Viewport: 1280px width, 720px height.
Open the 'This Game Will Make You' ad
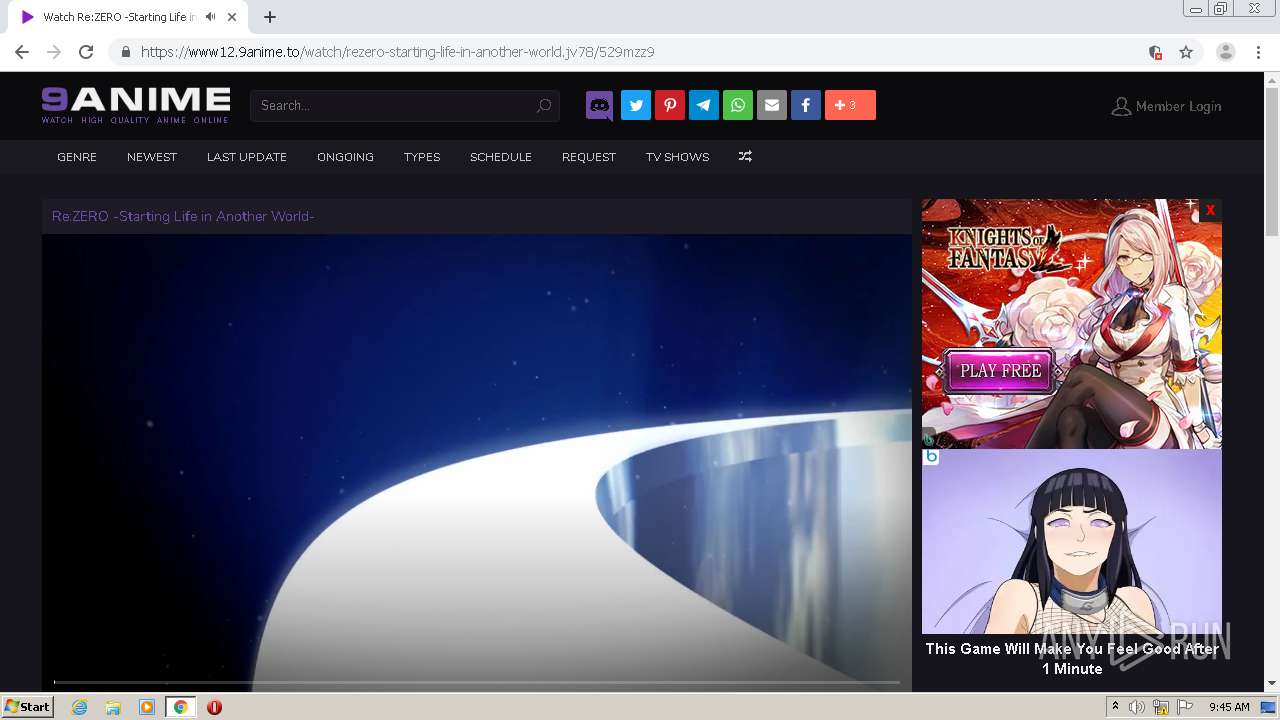click(x=1072, y=565)
